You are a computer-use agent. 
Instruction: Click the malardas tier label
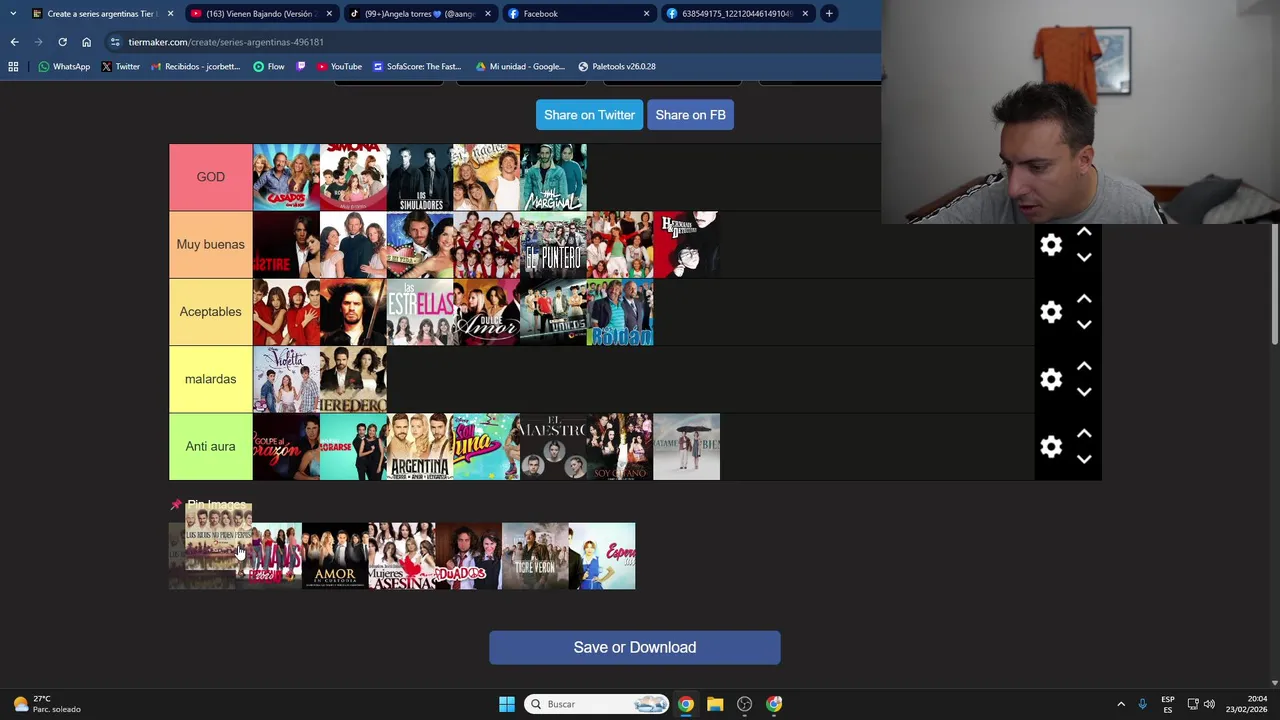210,379
